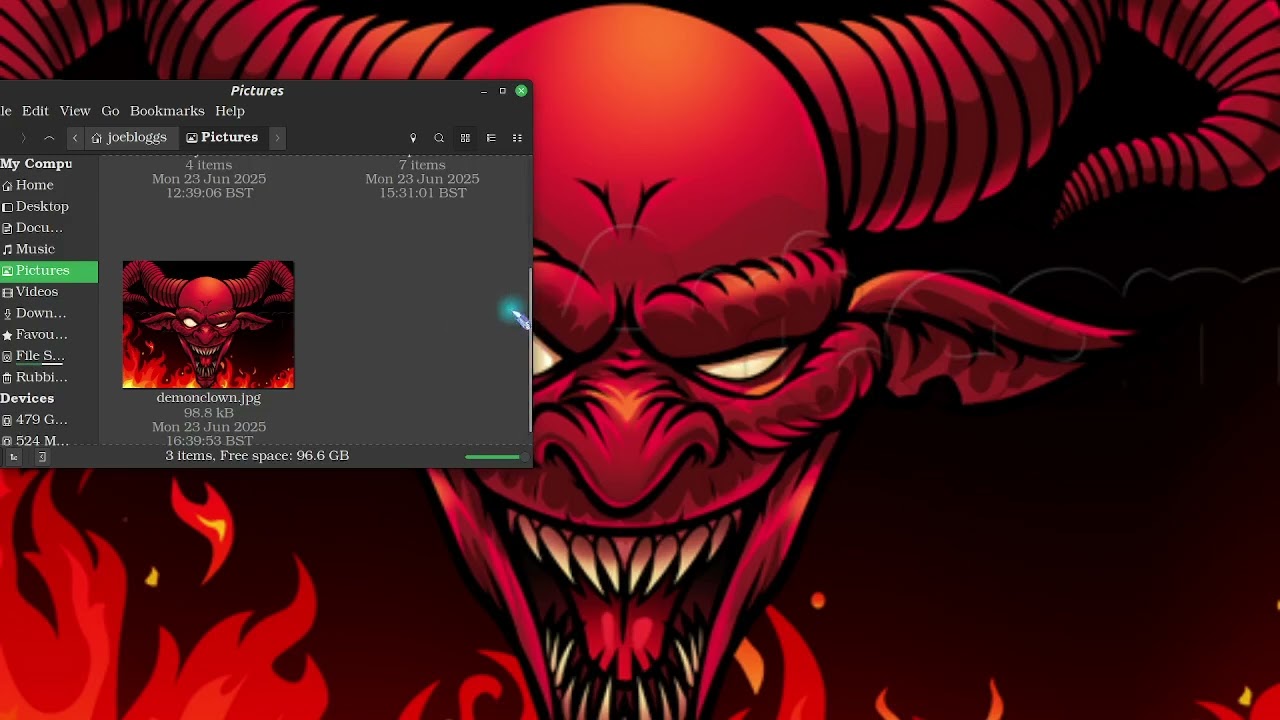Select the highlighted Pictures sidebar entry

[49, 271]
